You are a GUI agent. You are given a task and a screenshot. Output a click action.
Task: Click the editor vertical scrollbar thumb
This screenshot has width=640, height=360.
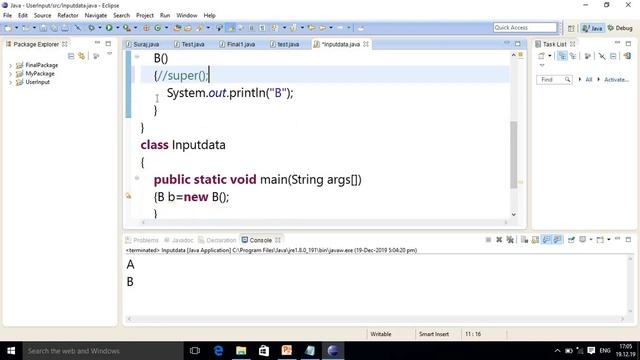pyautogui.click(x=514, y=155)
